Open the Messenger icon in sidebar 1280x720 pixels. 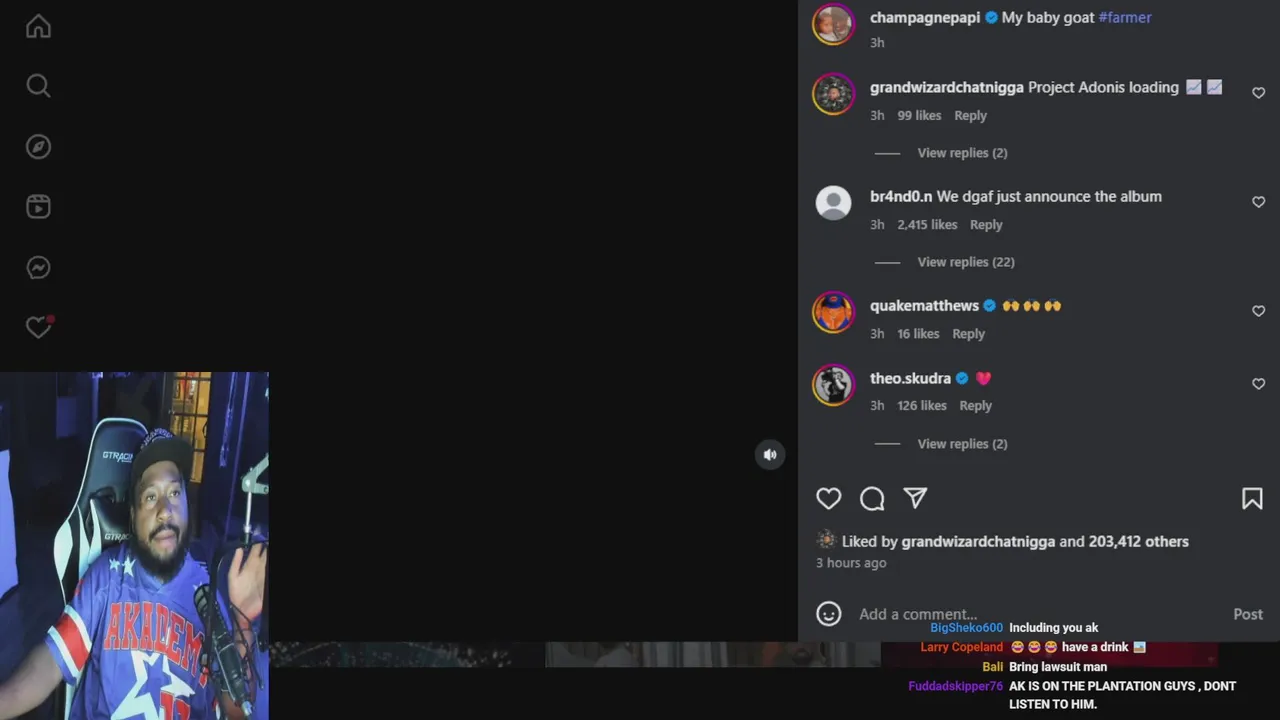pyautogui.click(x=38, y=267)
